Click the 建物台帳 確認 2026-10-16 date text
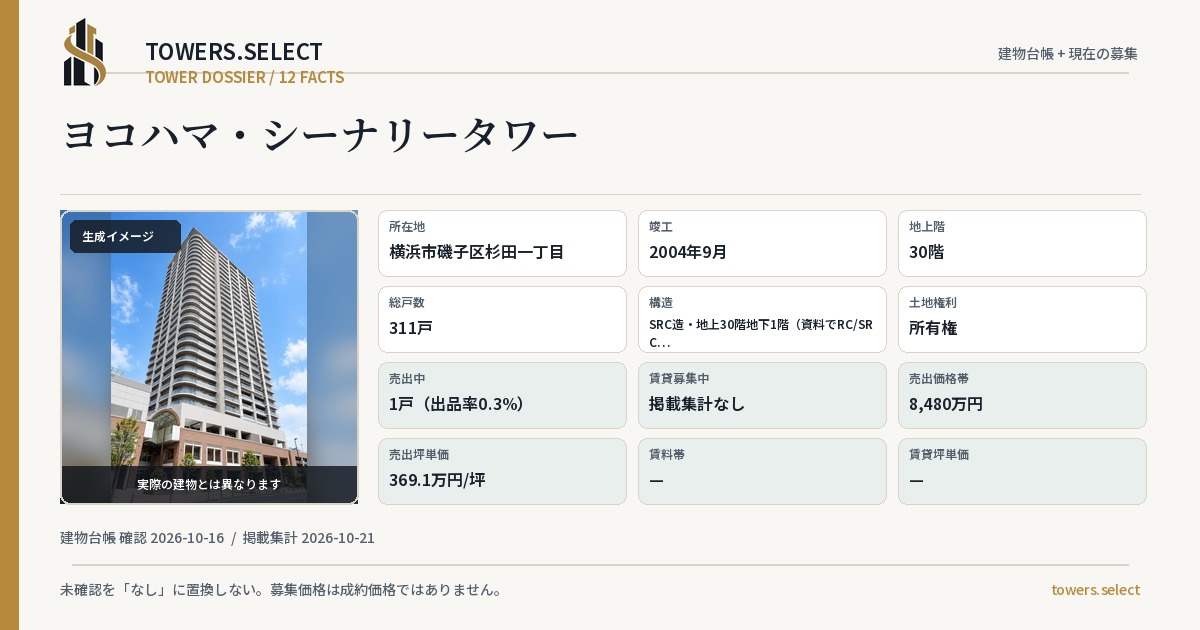This screenshot has width=1200, height=630. tap(142, 538)
